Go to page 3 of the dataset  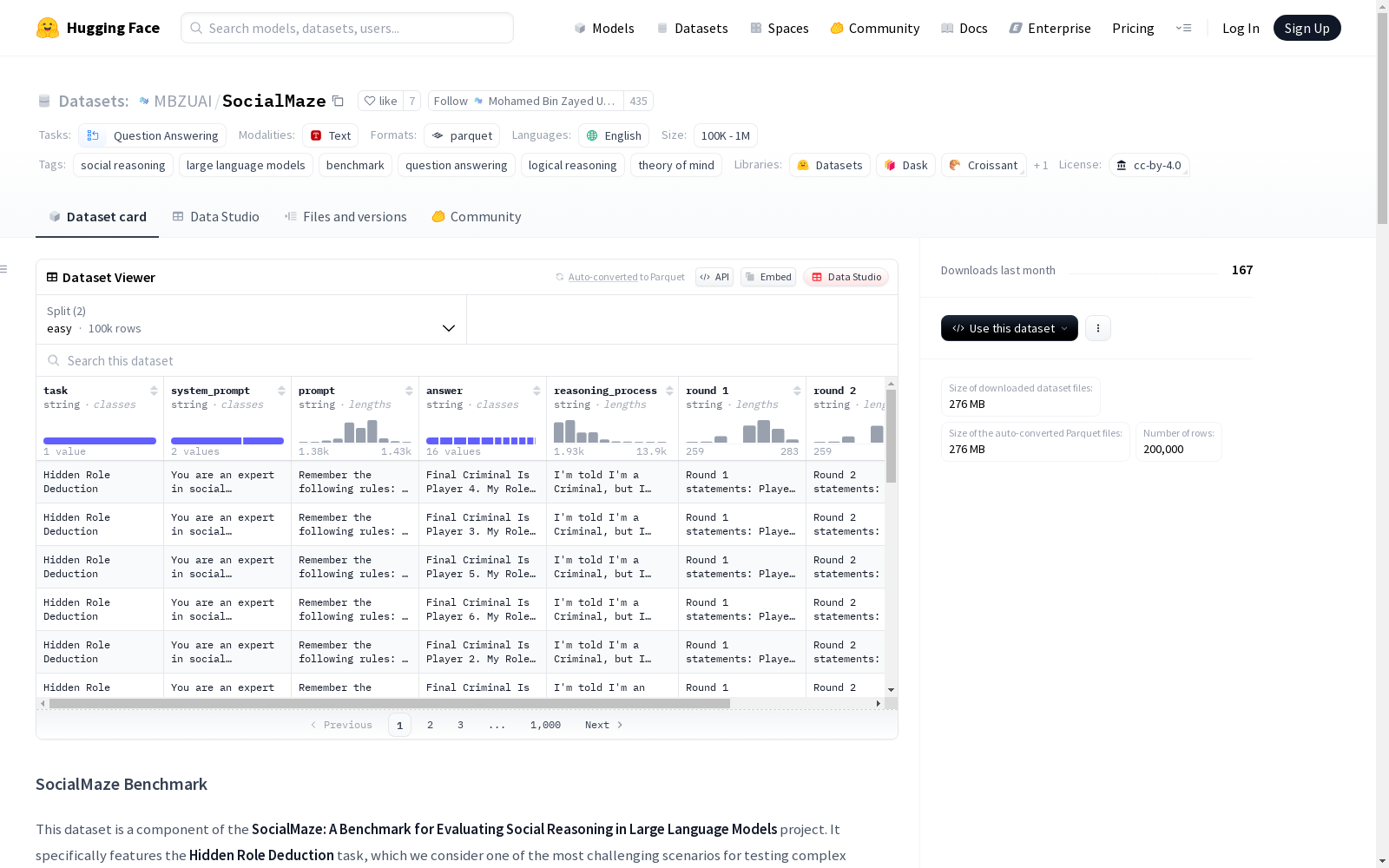coord(460,725)
